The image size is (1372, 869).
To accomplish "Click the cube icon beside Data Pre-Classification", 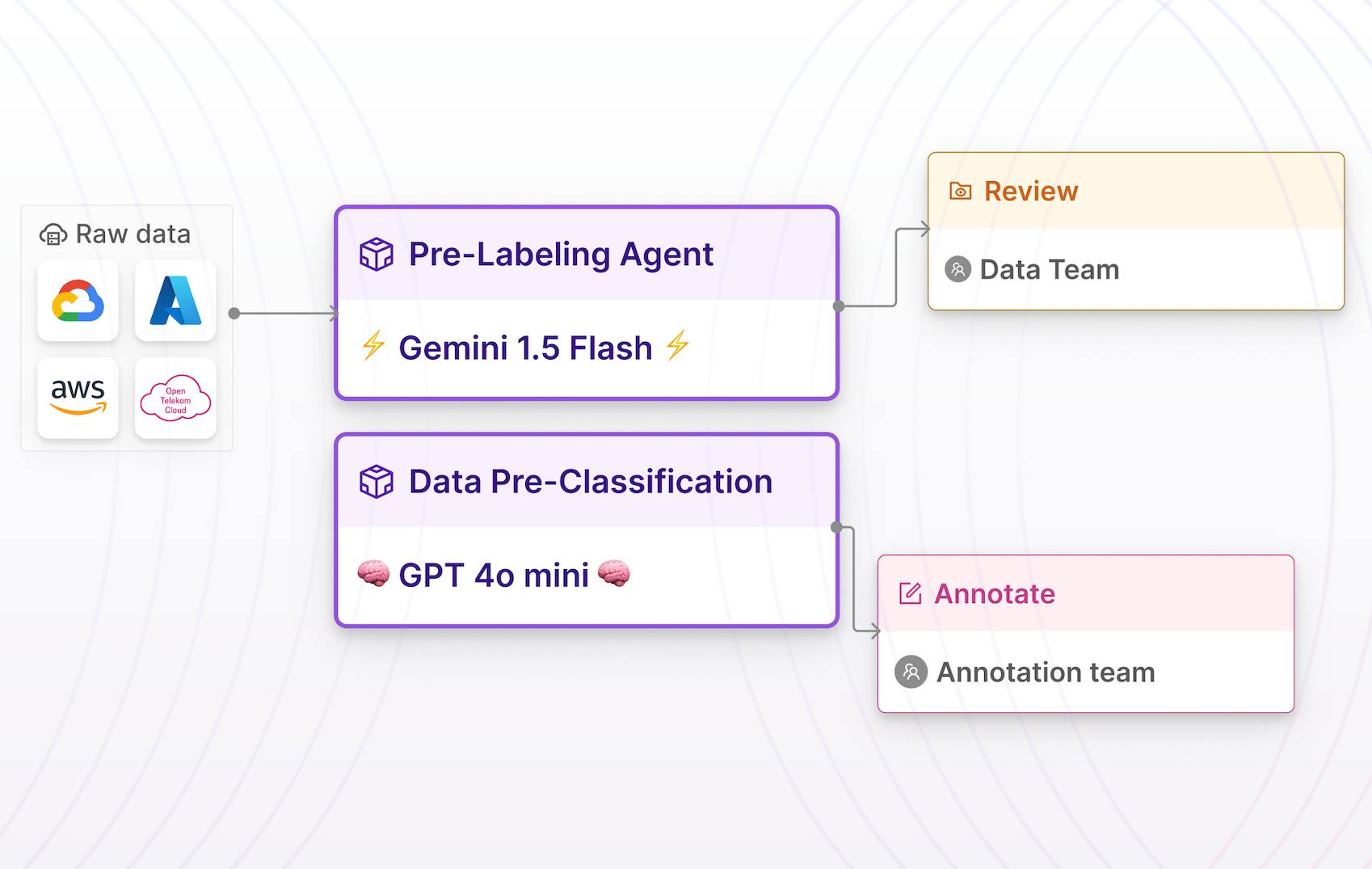I will 377,482.
